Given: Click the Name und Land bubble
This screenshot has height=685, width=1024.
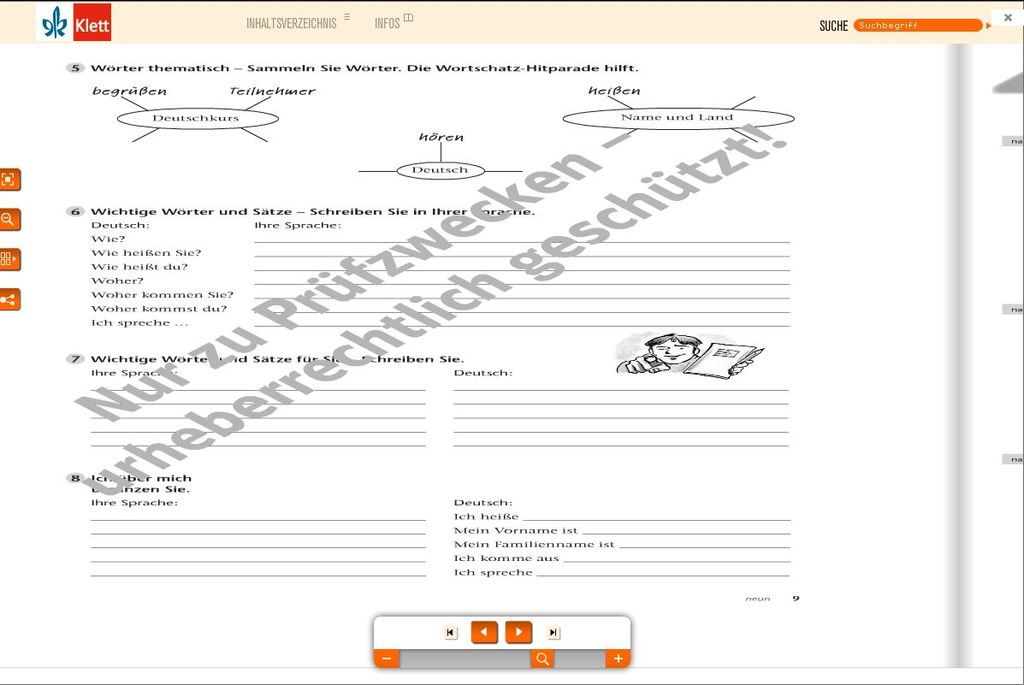Looking at the screenshot, I should (677, 118).
